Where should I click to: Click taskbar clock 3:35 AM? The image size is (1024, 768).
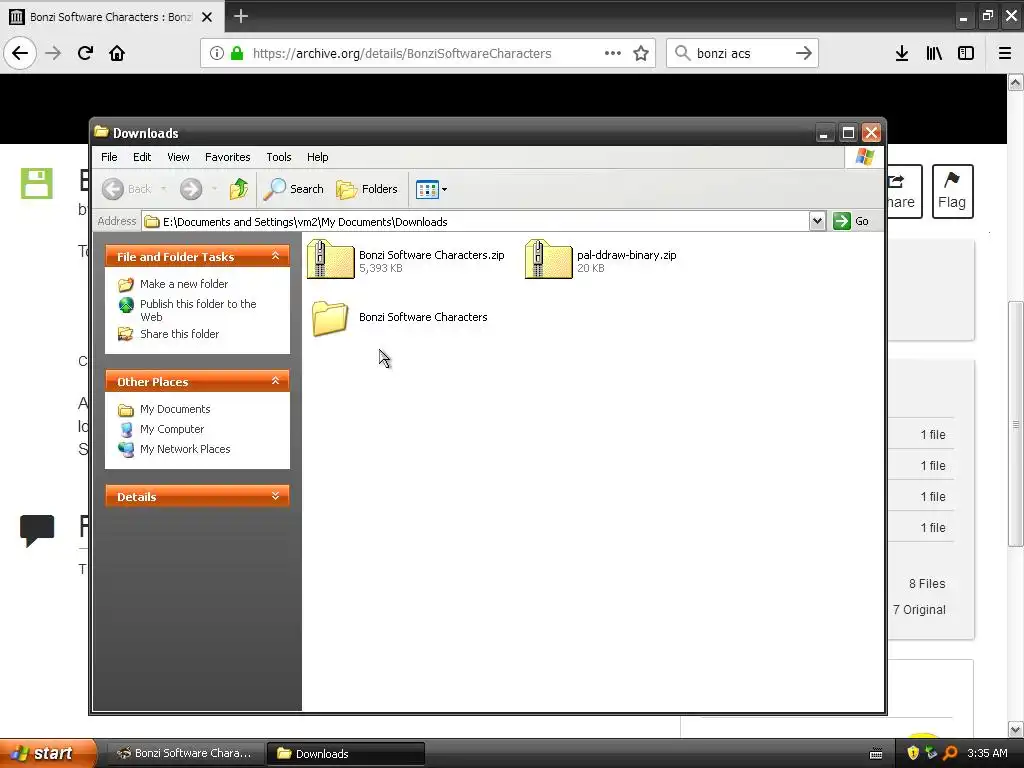click(987, 753)
